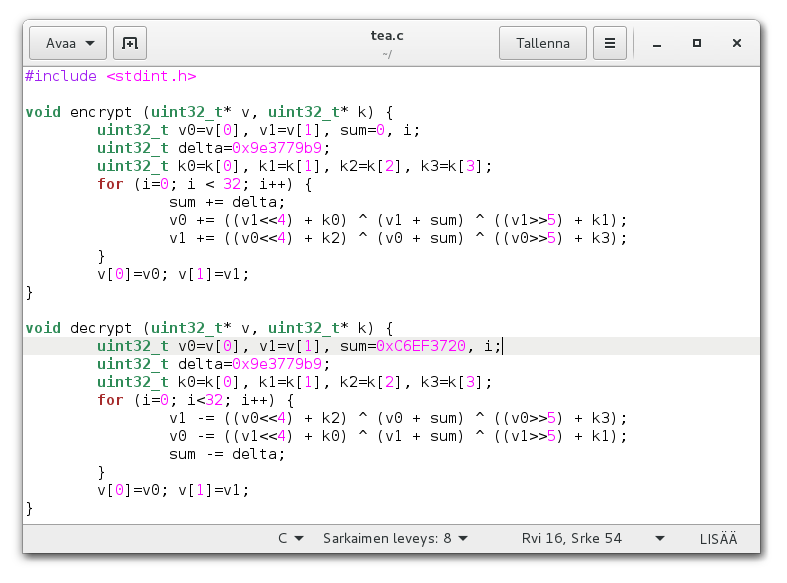
Task: Click the last closing brace of decrypt
Action: [x=29, y=508]
